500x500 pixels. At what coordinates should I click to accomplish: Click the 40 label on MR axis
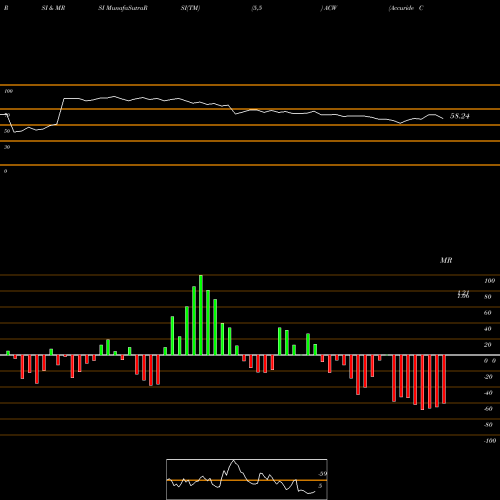(x=488, y=329)
